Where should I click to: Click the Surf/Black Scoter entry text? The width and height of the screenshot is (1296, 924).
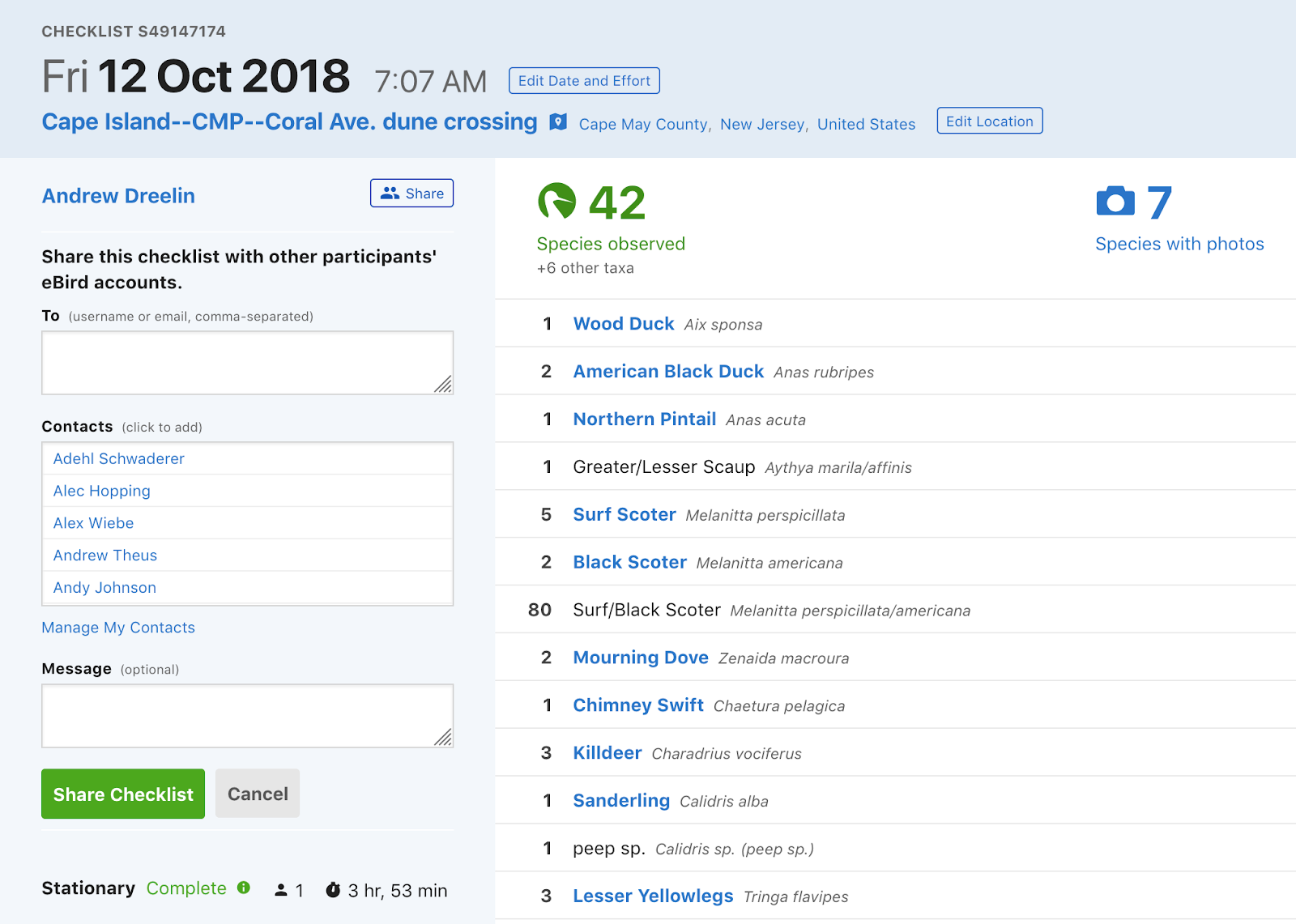(x=646, y=610)
